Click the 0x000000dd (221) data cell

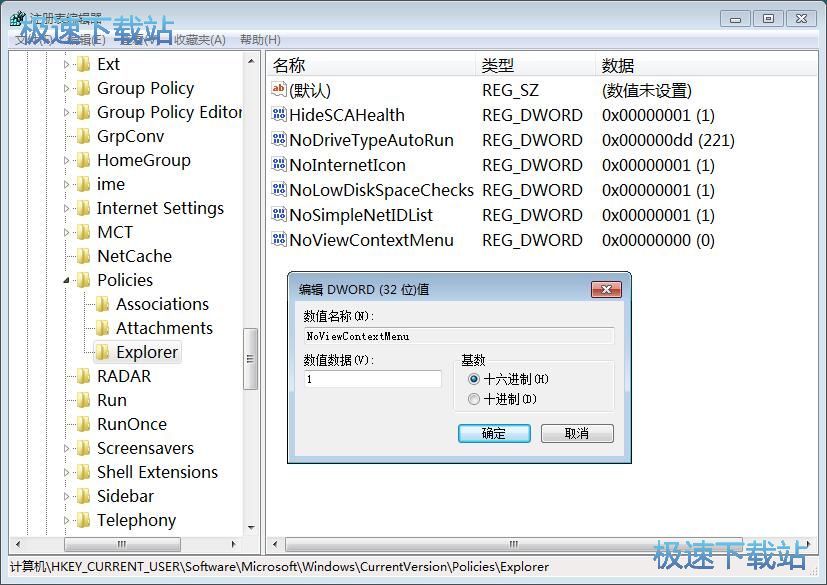[x=668, y=140]
